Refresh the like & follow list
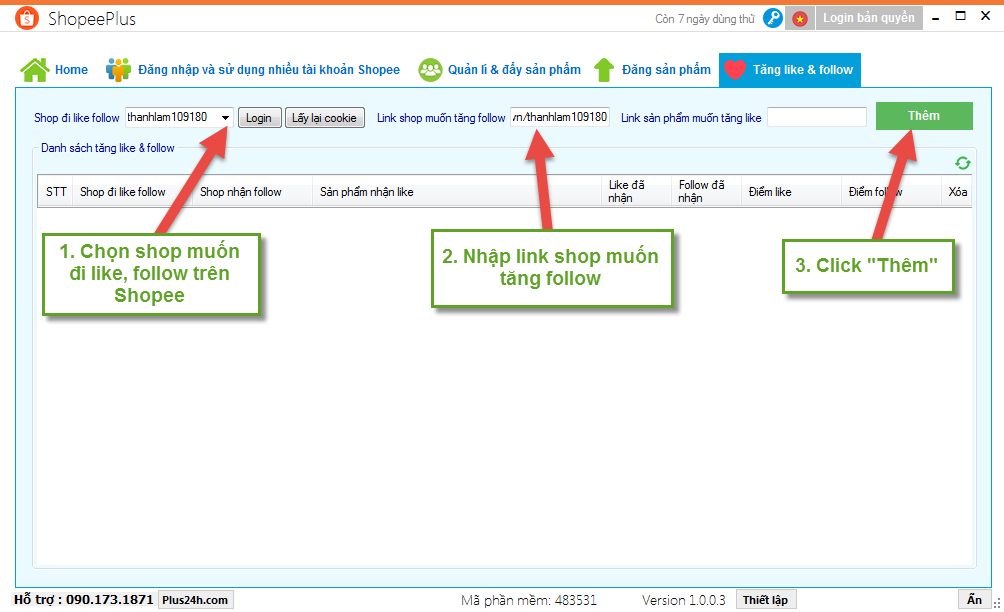The height and width of the screenshot is (612, 1004). 962,163
